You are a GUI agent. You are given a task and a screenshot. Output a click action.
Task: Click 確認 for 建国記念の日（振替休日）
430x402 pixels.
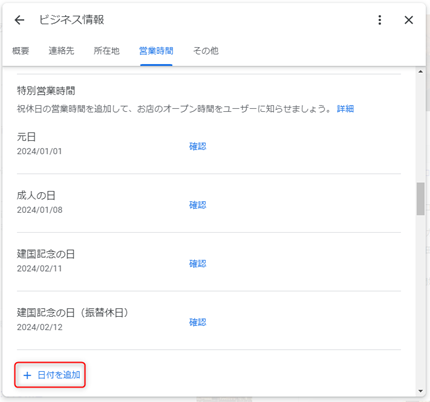pos(198,322)
